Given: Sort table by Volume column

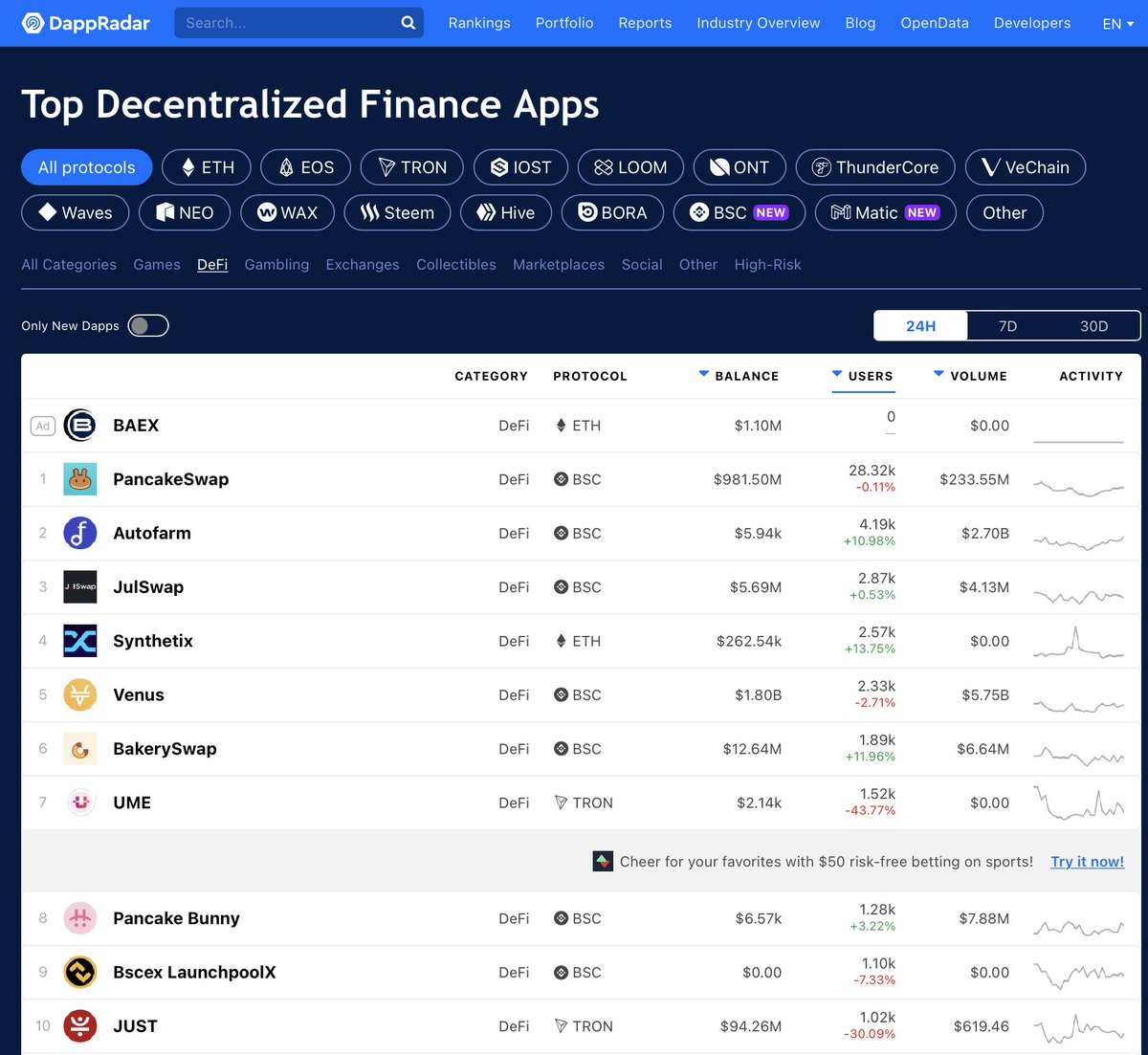Looking at the screenshot, I should pos(970,376).
